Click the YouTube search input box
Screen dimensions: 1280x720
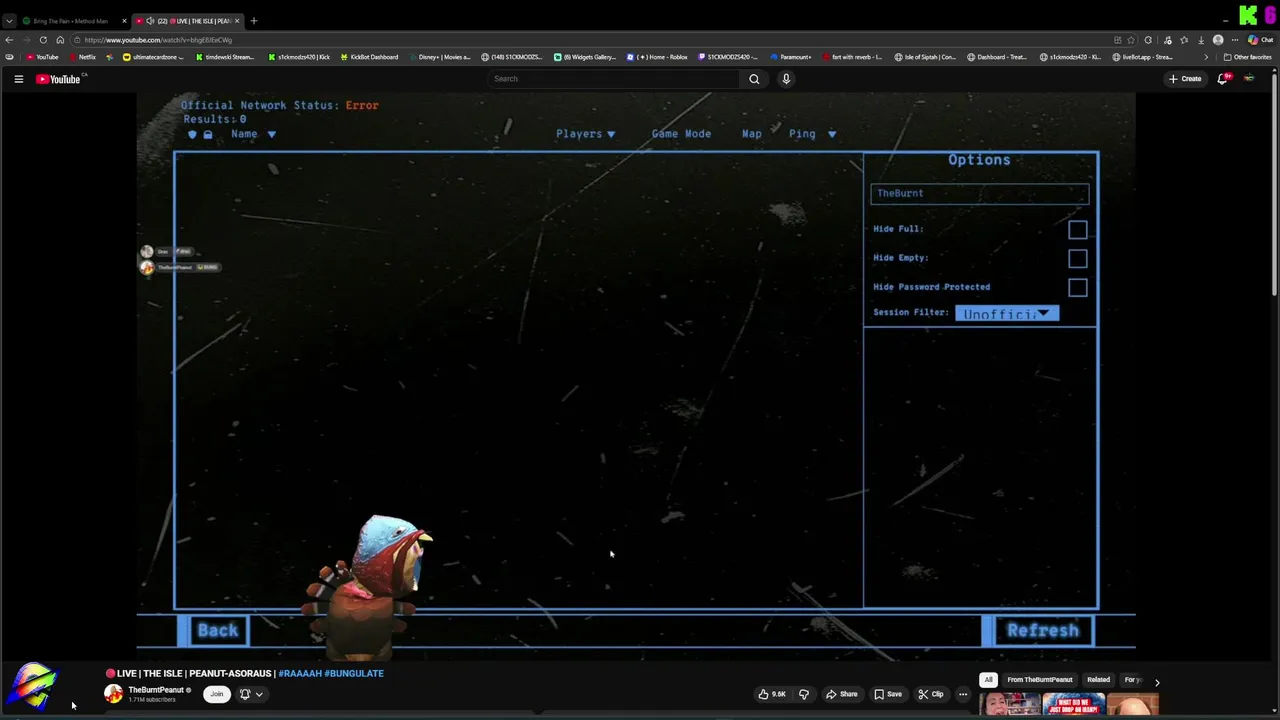click(615, 79)
